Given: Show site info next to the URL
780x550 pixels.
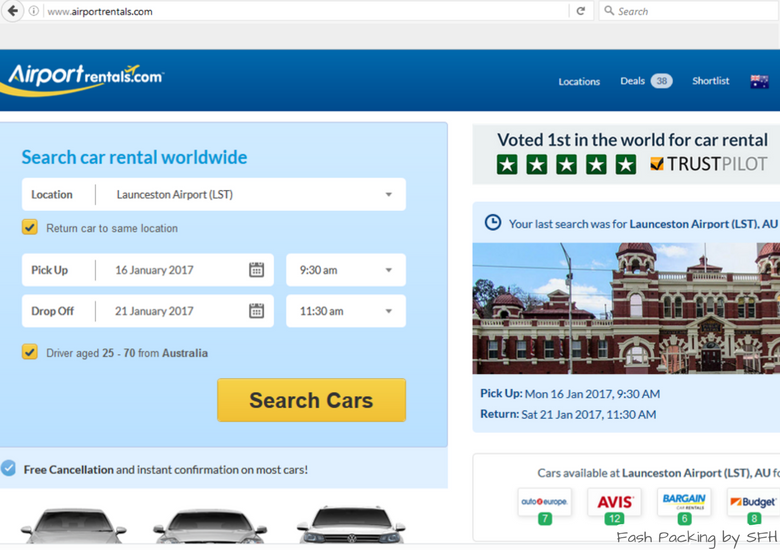Looking at the screenshot, I should (x=34, y=11).
